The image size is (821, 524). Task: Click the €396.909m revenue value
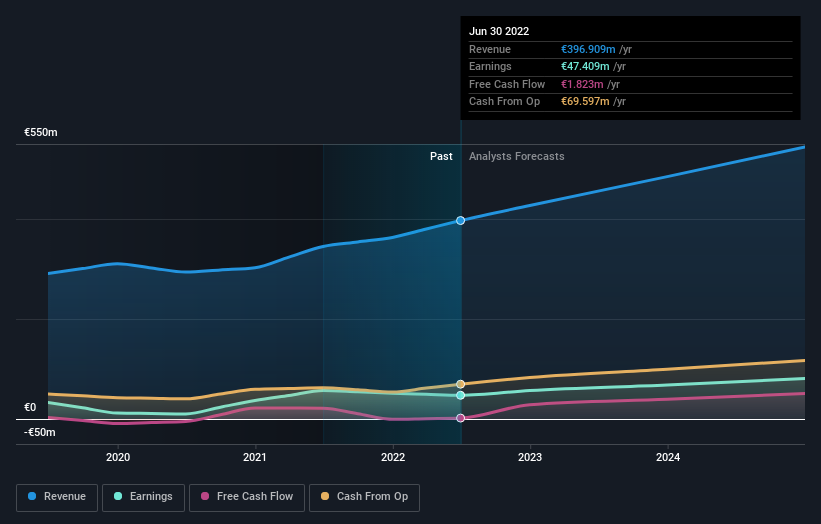[588, 49]
